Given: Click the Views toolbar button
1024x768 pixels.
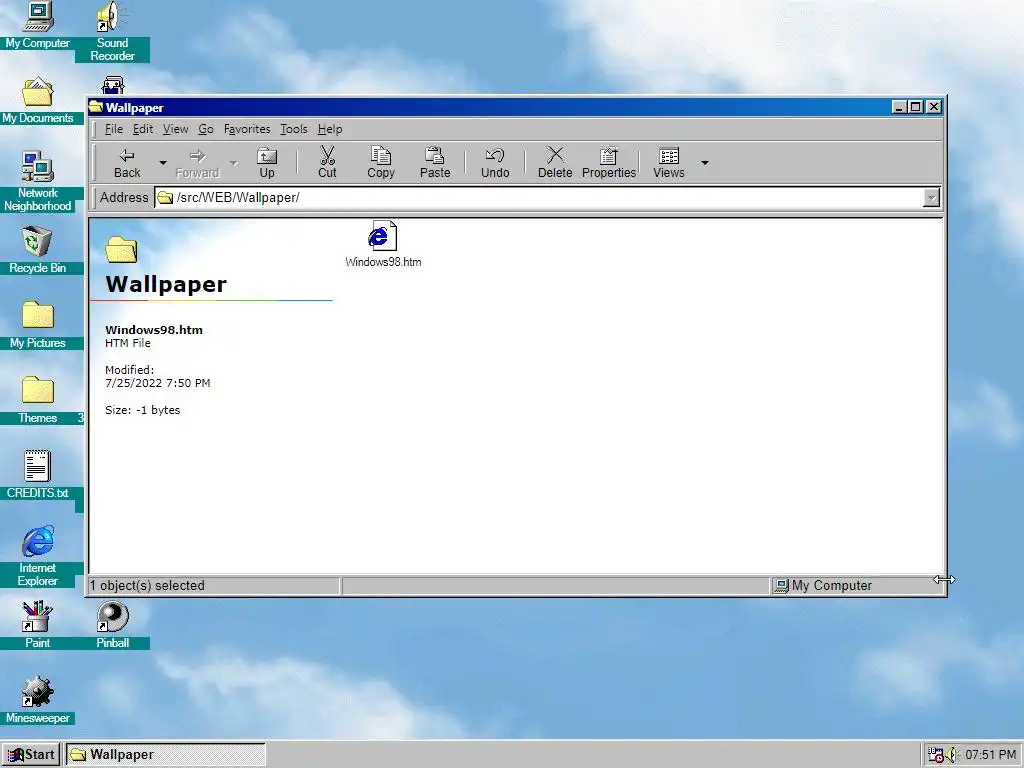Looking at the screenshot, I should click(x=669, y=163).
